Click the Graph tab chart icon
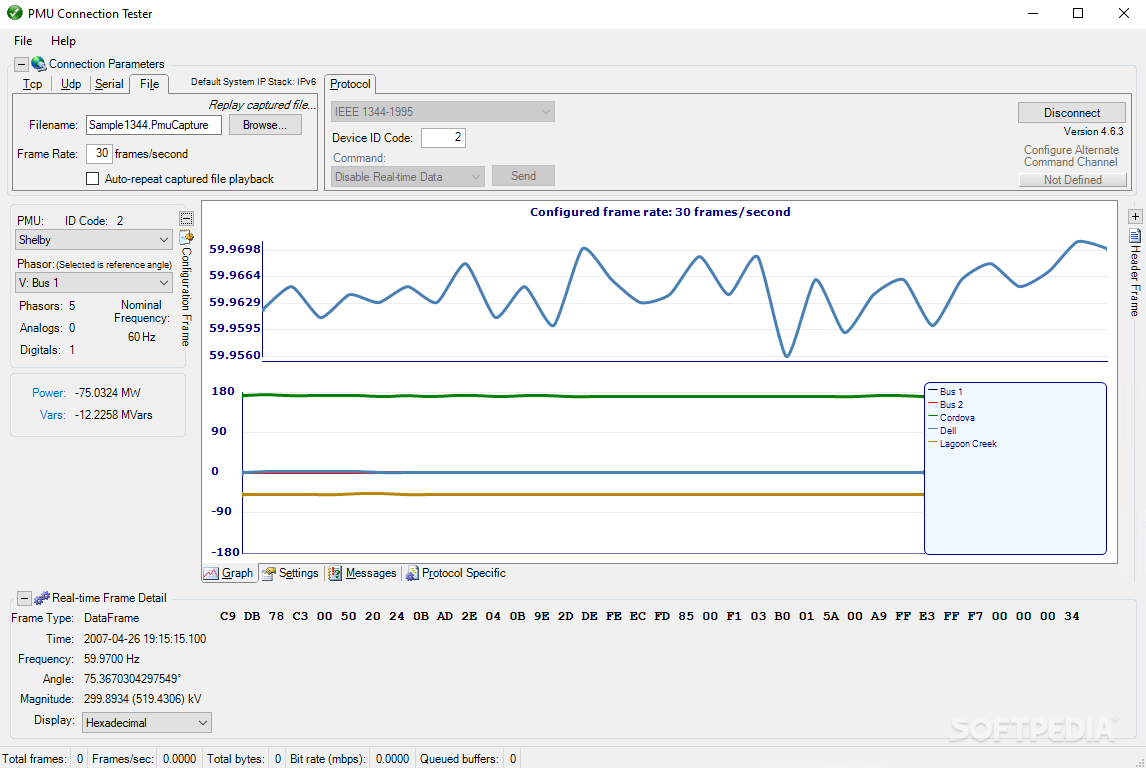 [x=211, y=574]
